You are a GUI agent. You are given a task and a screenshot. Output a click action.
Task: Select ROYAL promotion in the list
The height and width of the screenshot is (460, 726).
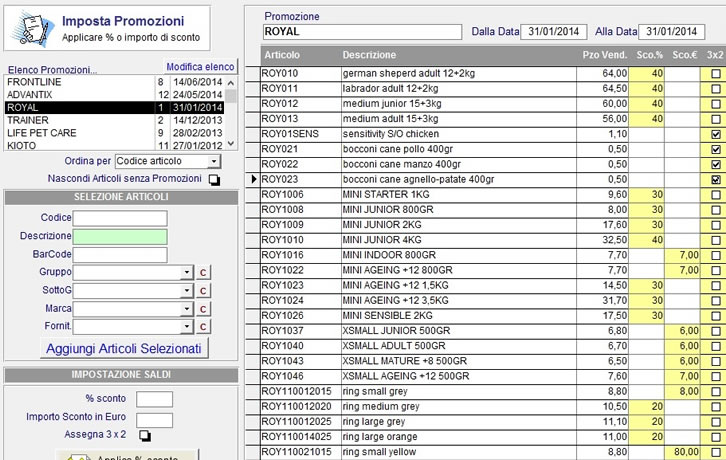coord(114,107)
